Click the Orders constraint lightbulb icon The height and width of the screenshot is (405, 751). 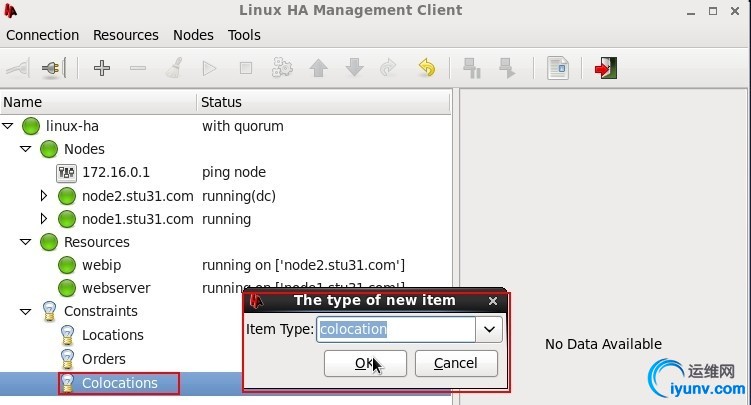point(67,359)
